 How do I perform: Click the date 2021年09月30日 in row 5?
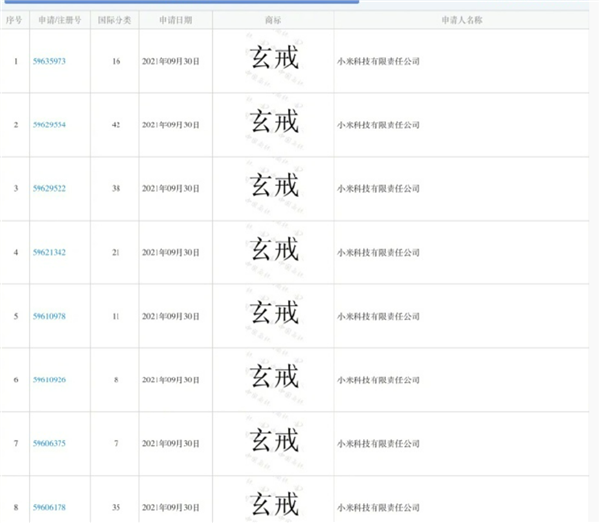coord(171,316)
